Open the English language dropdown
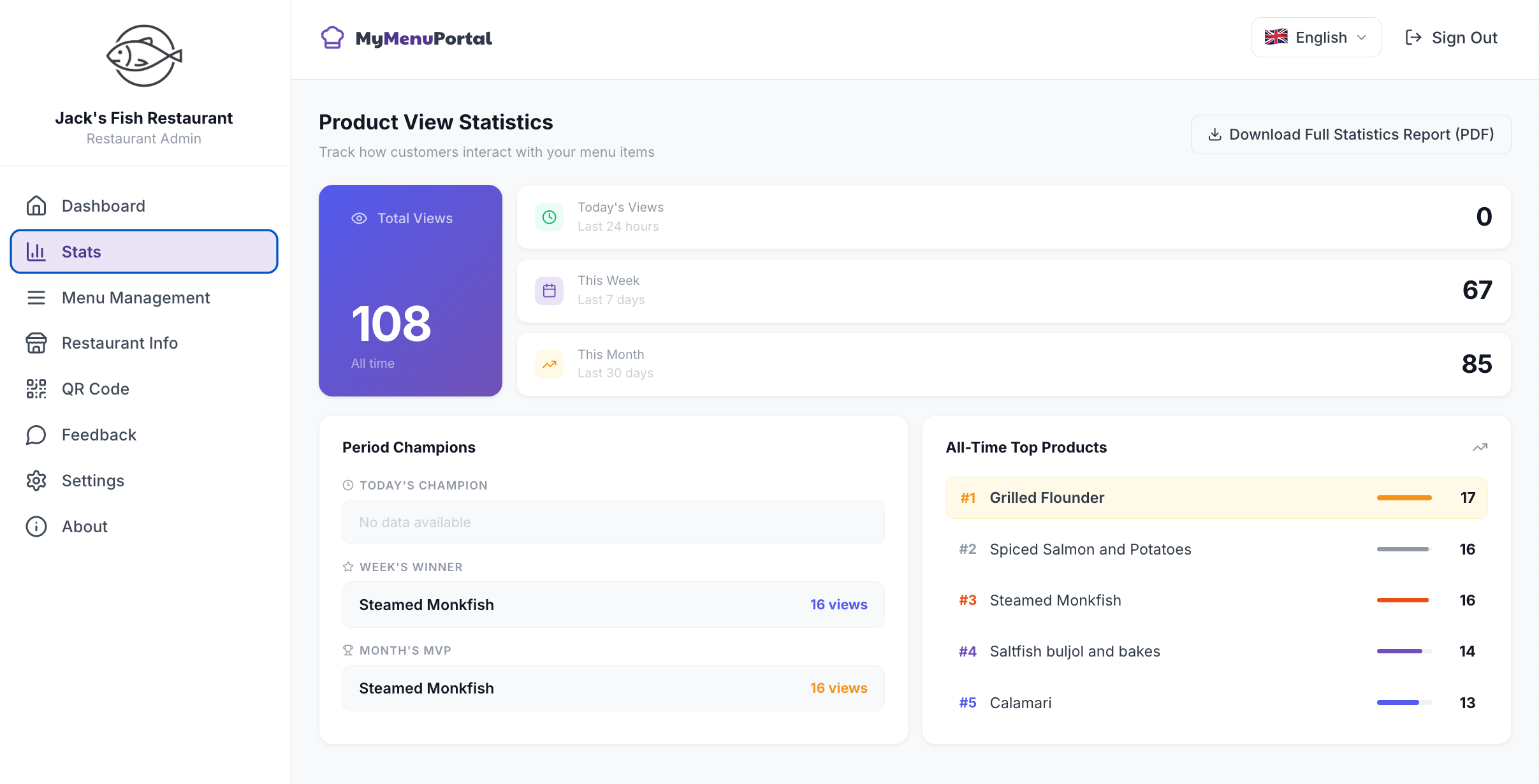 click(1317, 38)
